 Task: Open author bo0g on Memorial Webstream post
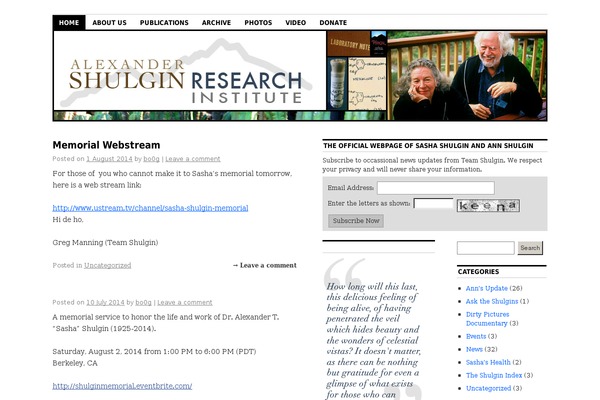151,159
